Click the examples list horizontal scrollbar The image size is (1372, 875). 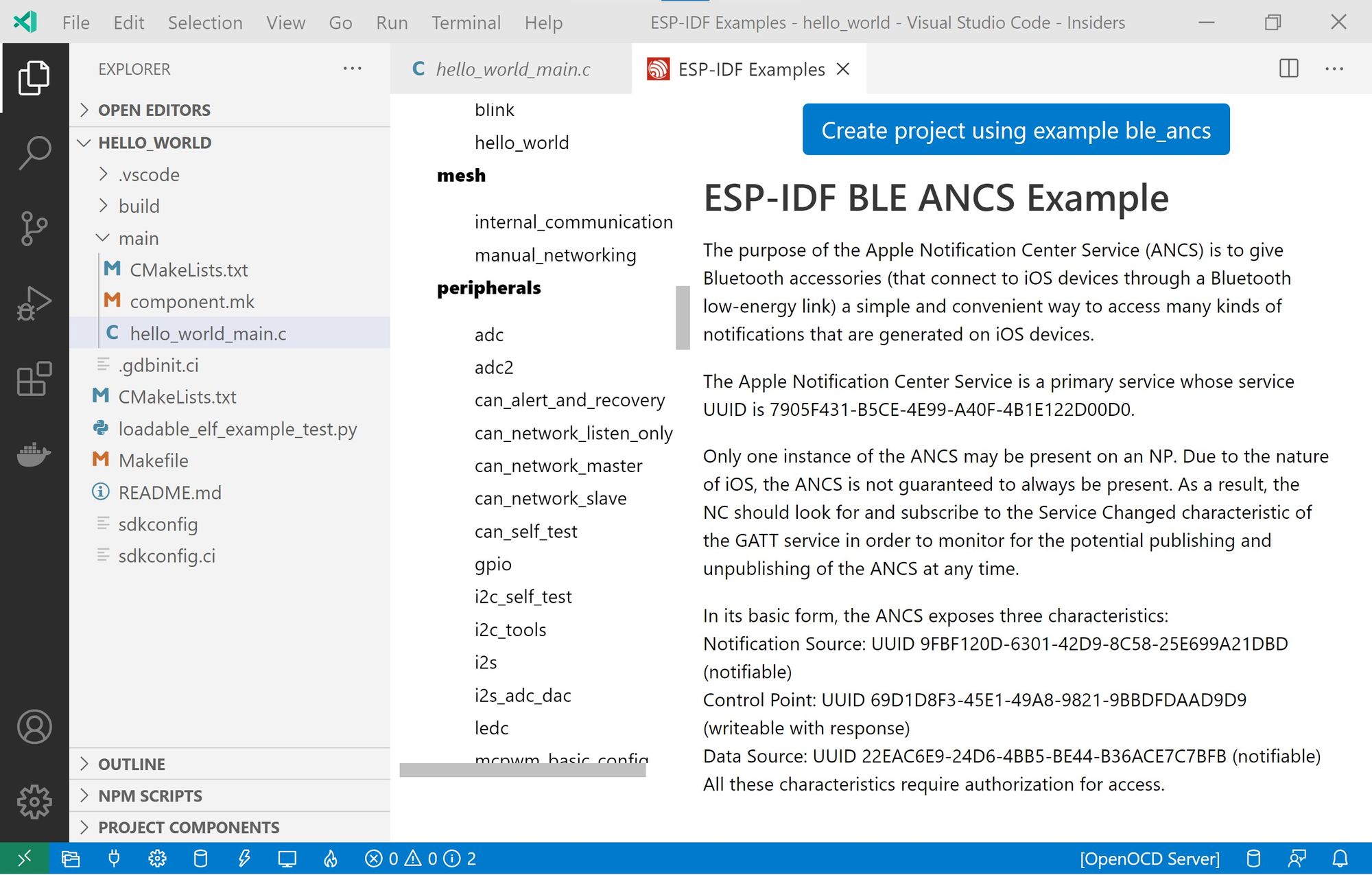click(x=522, y=770)
